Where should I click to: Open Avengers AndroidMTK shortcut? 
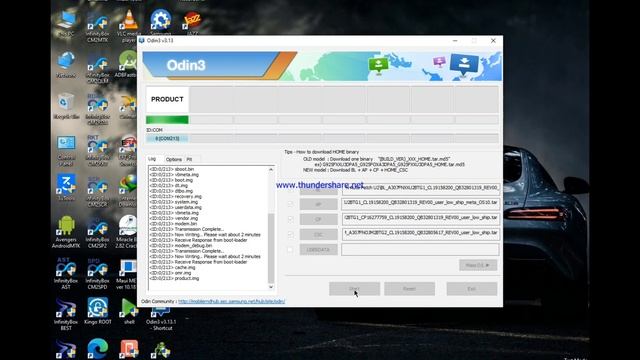pyautogui.click(x=66, y=232)
